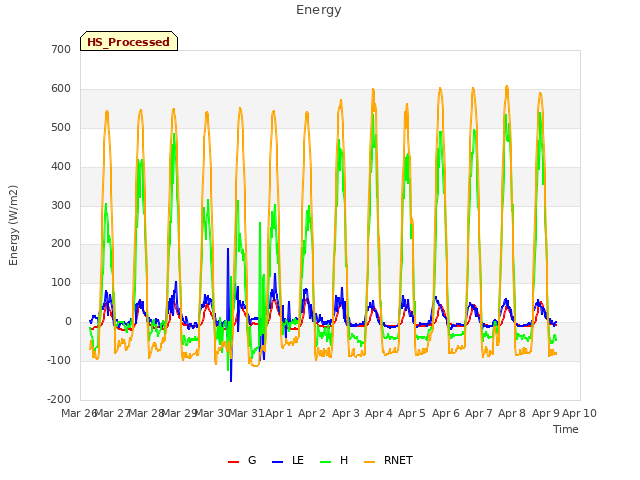Click the Mar 31 x-axis label
The image size is (640, 480).
(246, 413)
